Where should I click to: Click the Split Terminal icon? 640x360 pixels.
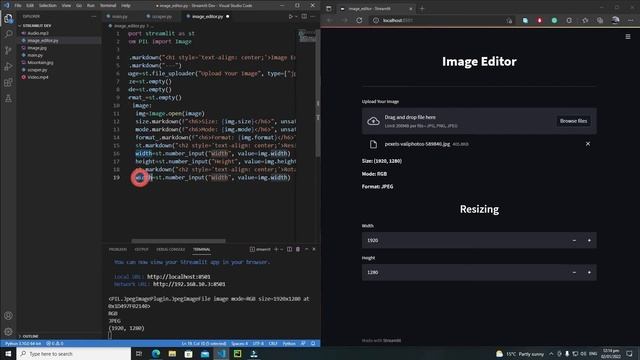pos(289,249)
